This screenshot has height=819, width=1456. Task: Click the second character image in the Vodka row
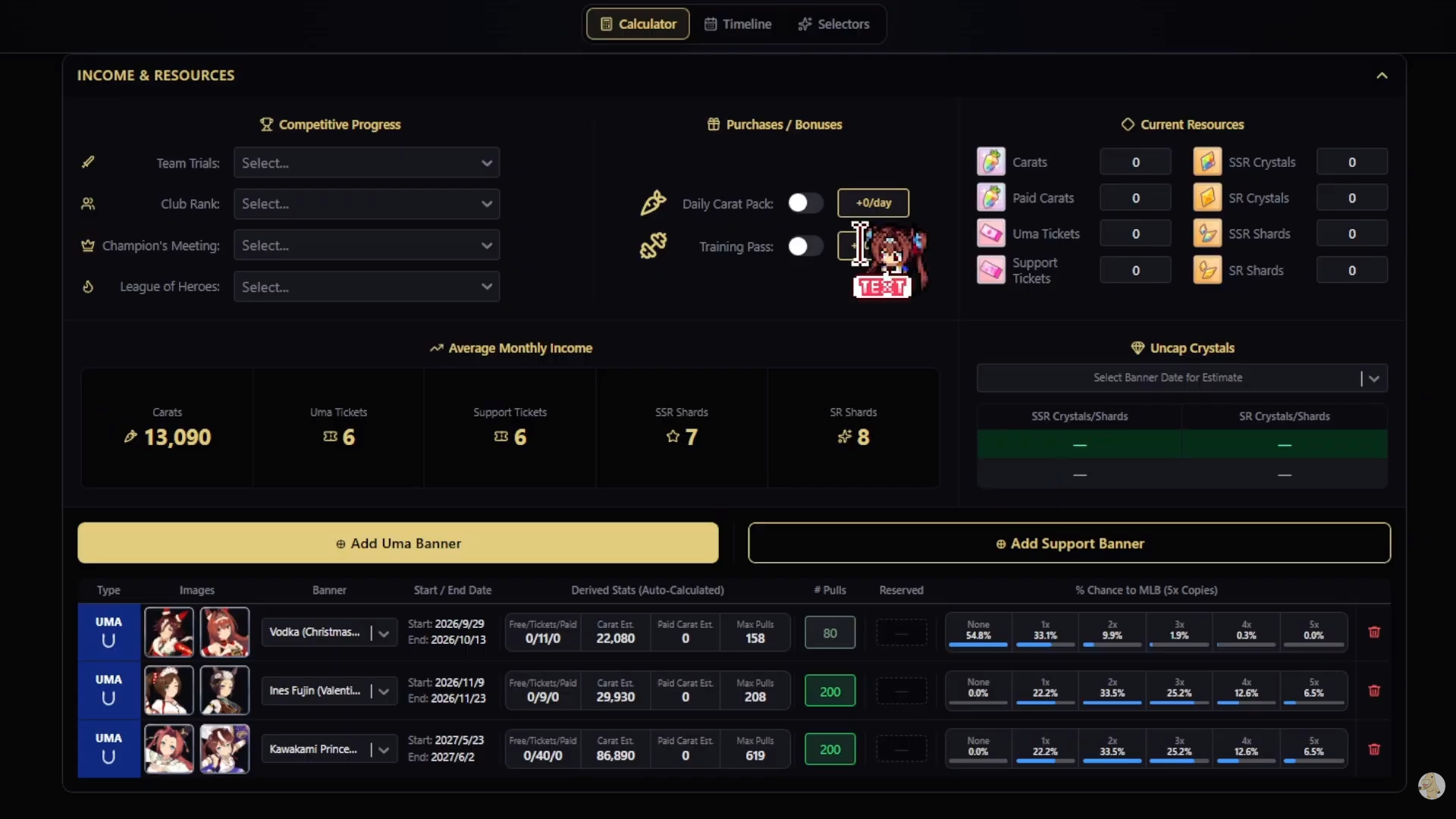tap(224, 632)
